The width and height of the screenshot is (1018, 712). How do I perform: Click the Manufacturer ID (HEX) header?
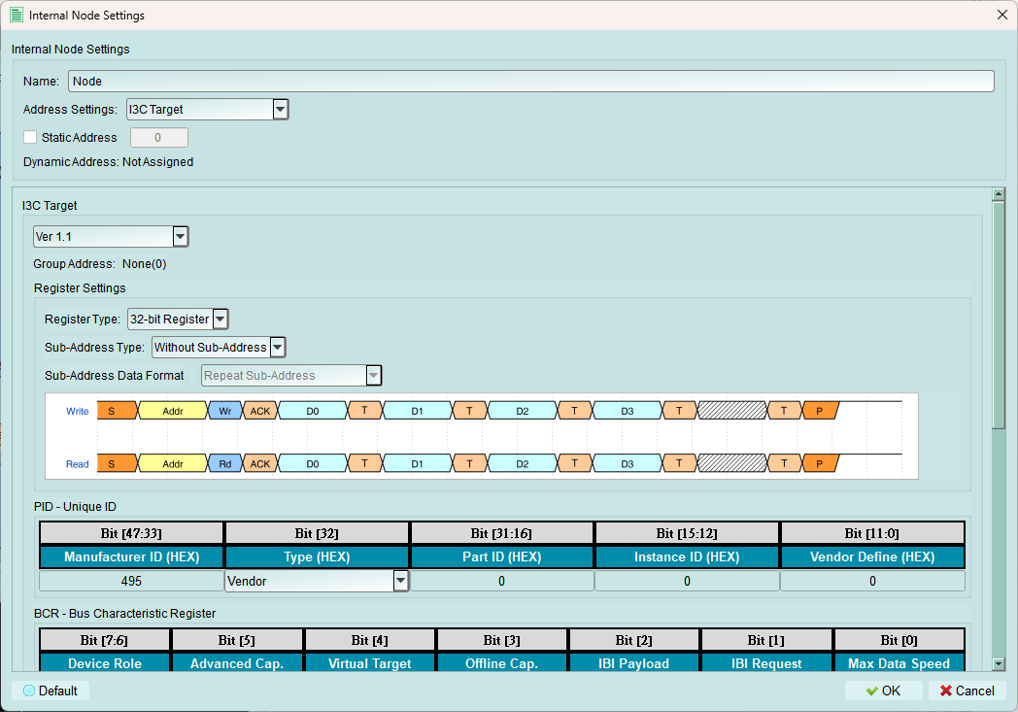131,557
